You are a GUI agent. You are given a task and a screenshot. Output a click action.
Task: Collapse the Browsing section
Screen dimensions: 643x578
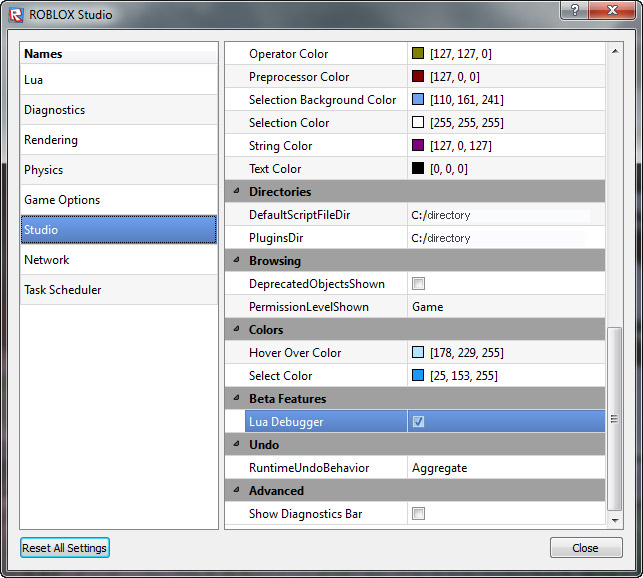point(236,260)
